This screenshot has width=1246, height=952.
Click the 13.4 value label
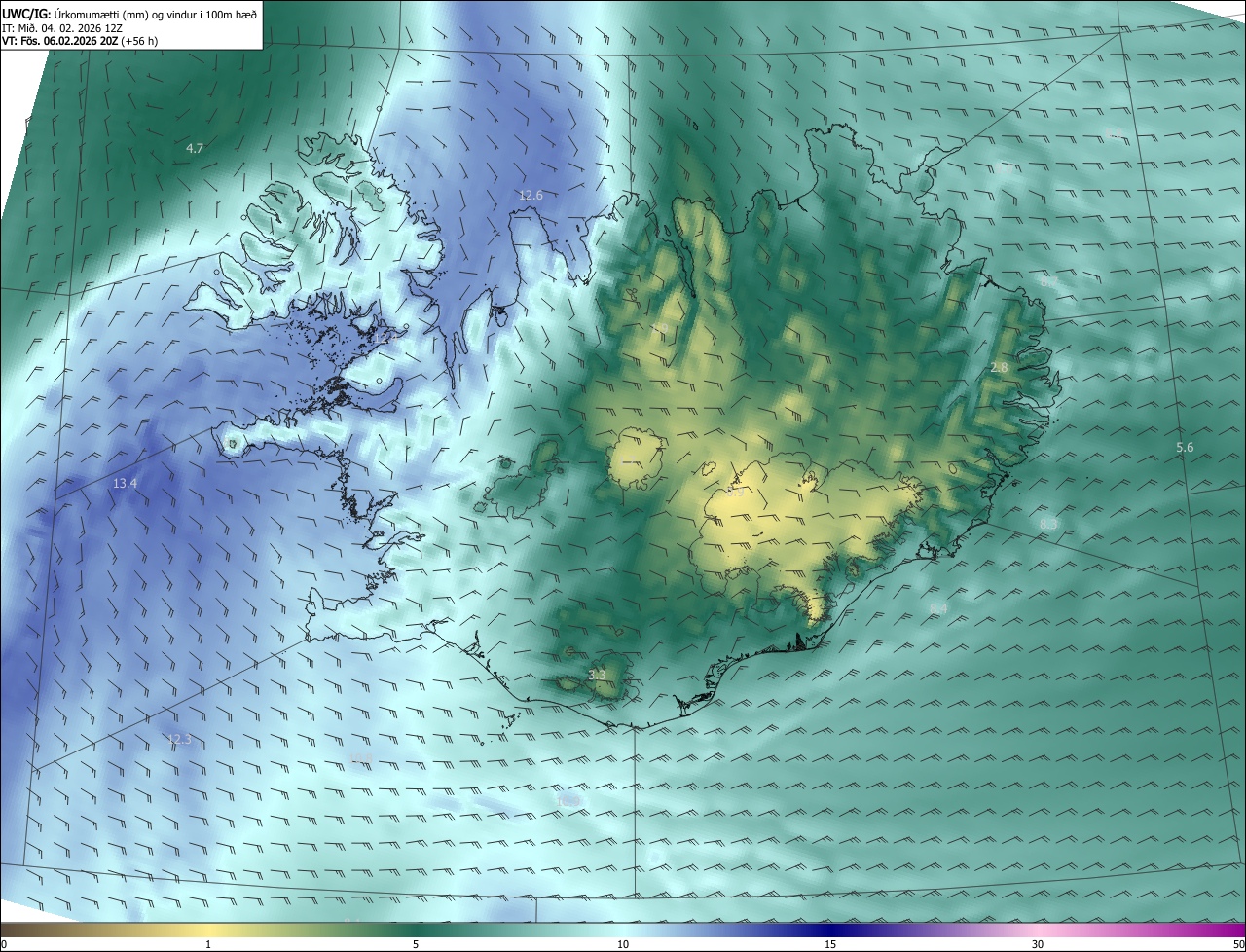(x=125, y=483)
